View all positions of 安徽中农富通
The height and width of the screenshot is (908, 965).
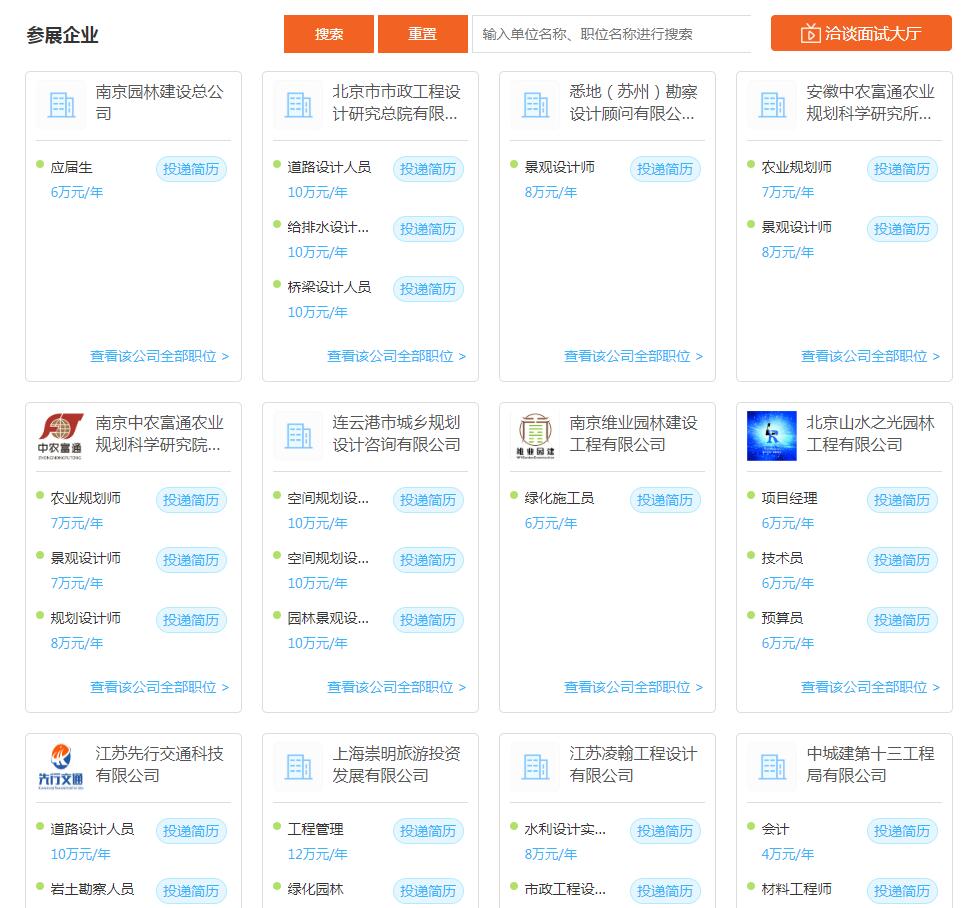pos(870,356)
